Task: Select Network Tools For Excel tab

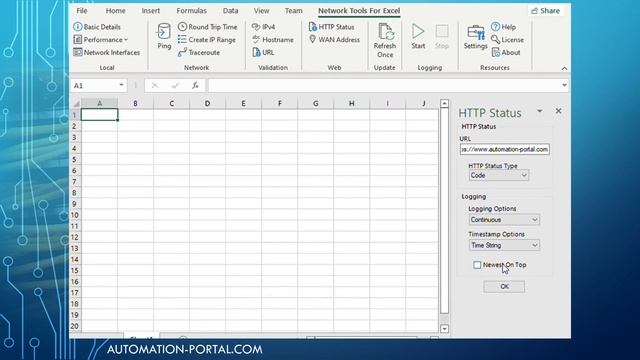Action: point(359,11)
